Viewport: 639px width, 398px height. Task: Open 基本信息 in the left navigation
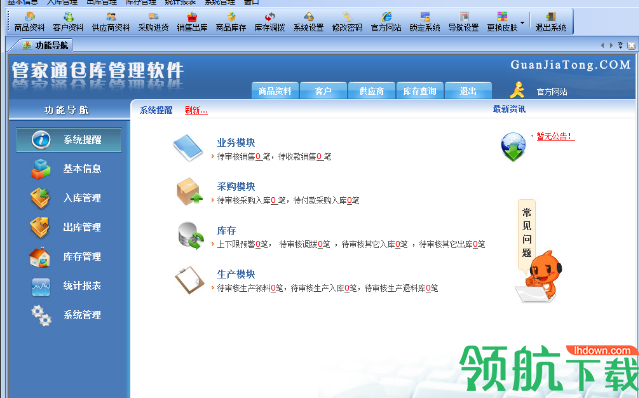tap(66, 169)
